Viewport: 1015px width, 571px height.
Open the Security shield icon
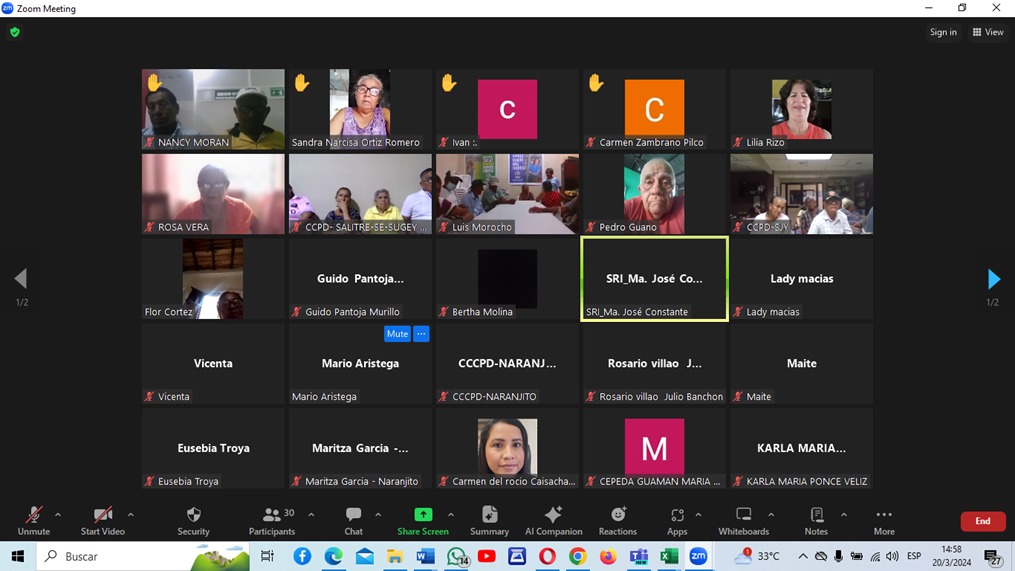click(x=193, y=515)
